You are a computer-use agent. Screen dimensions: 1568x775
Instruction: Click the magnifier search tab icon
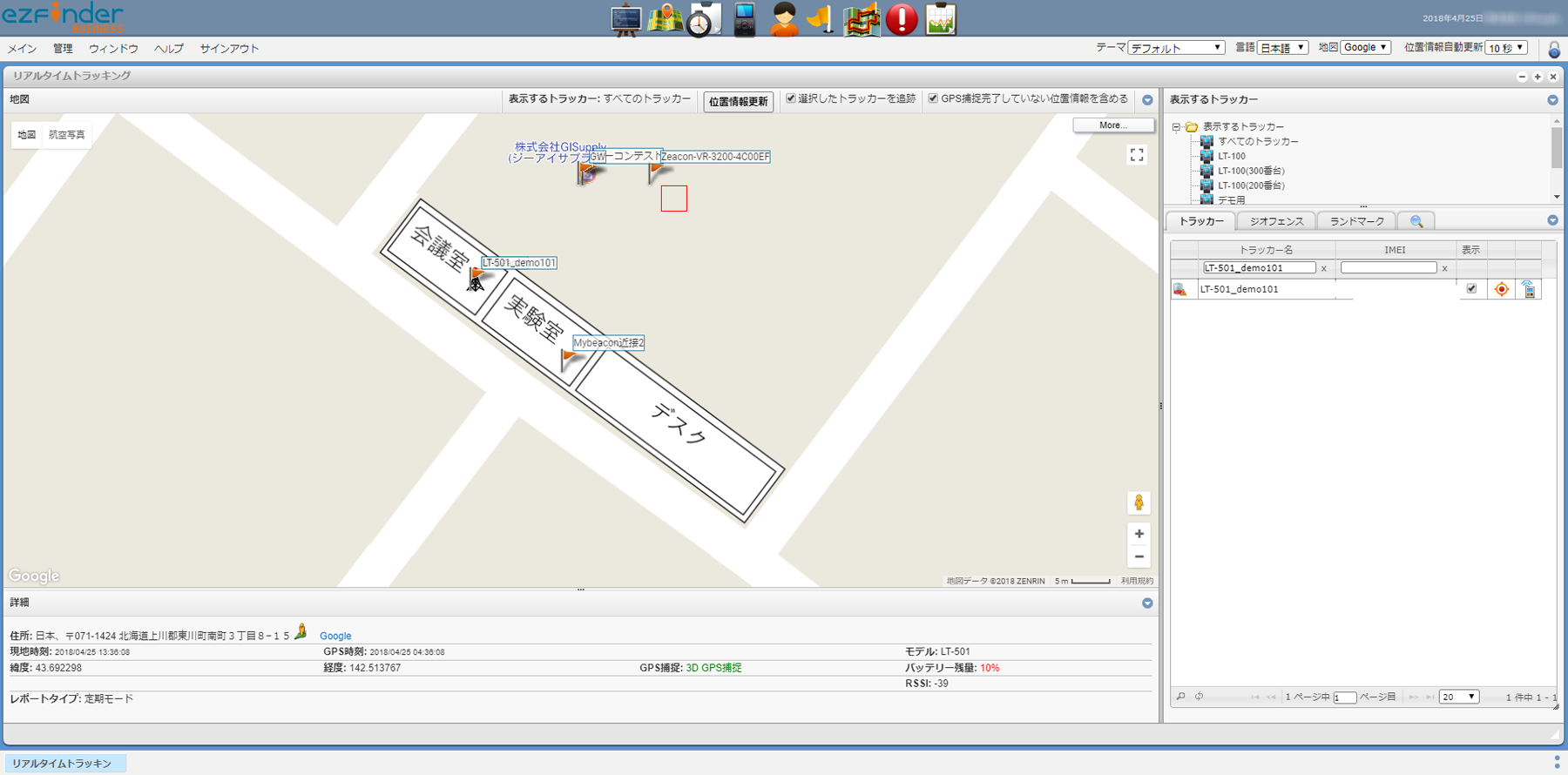tap(1416, 221)
